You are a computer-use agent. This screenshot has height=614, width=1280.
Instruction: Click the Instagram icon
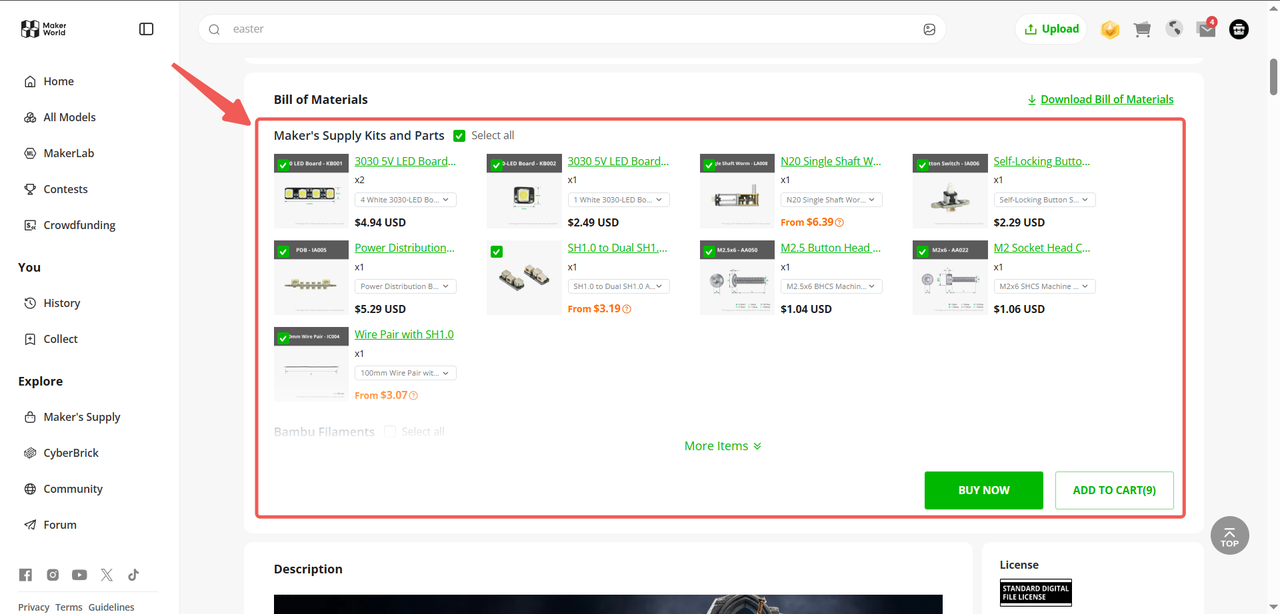pyautogui.click(x=53, y=574)
